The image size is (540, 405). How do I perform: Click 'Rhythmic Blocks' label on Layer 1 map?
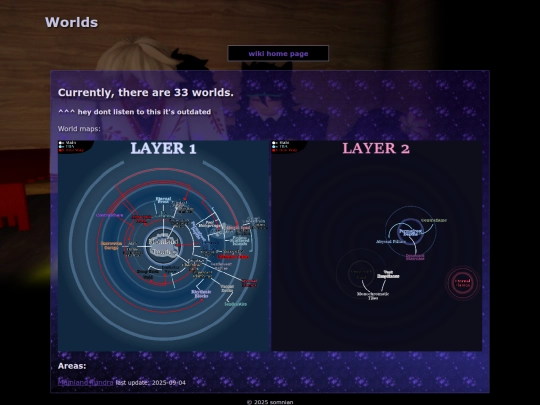tap(201, 294)
